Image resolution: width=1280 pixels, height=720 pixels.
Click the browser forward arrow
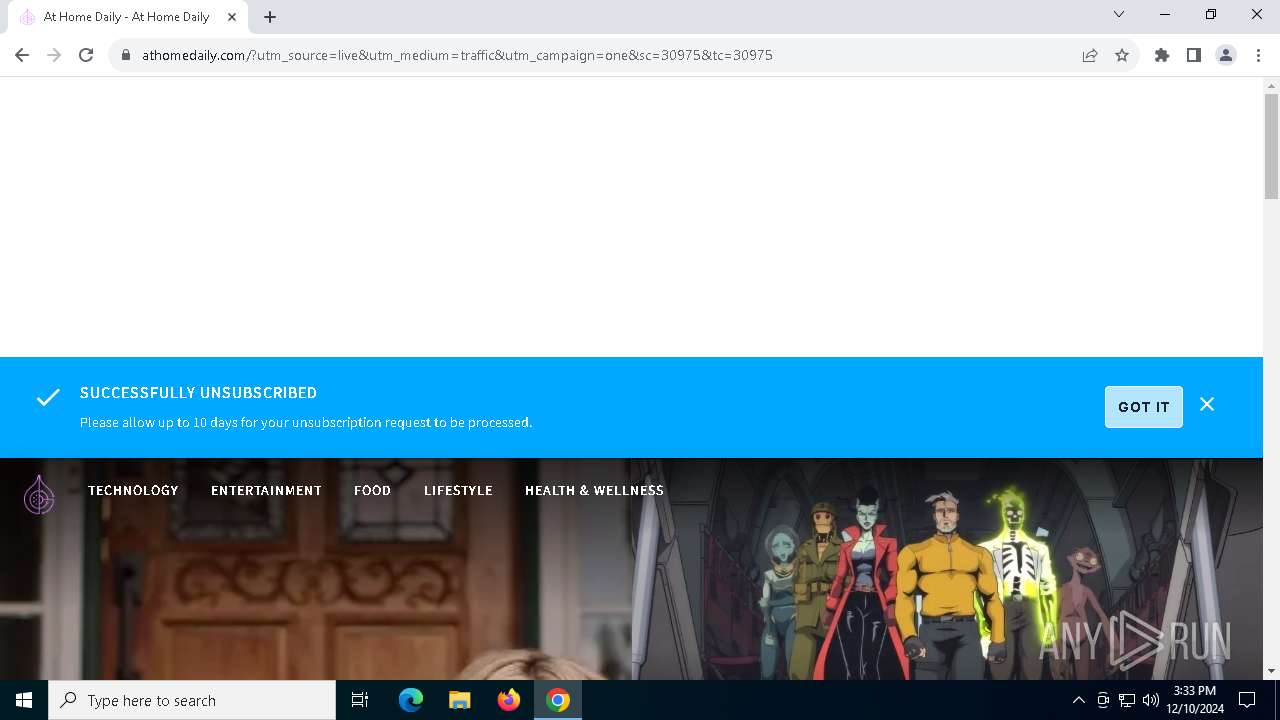point(54,55)
